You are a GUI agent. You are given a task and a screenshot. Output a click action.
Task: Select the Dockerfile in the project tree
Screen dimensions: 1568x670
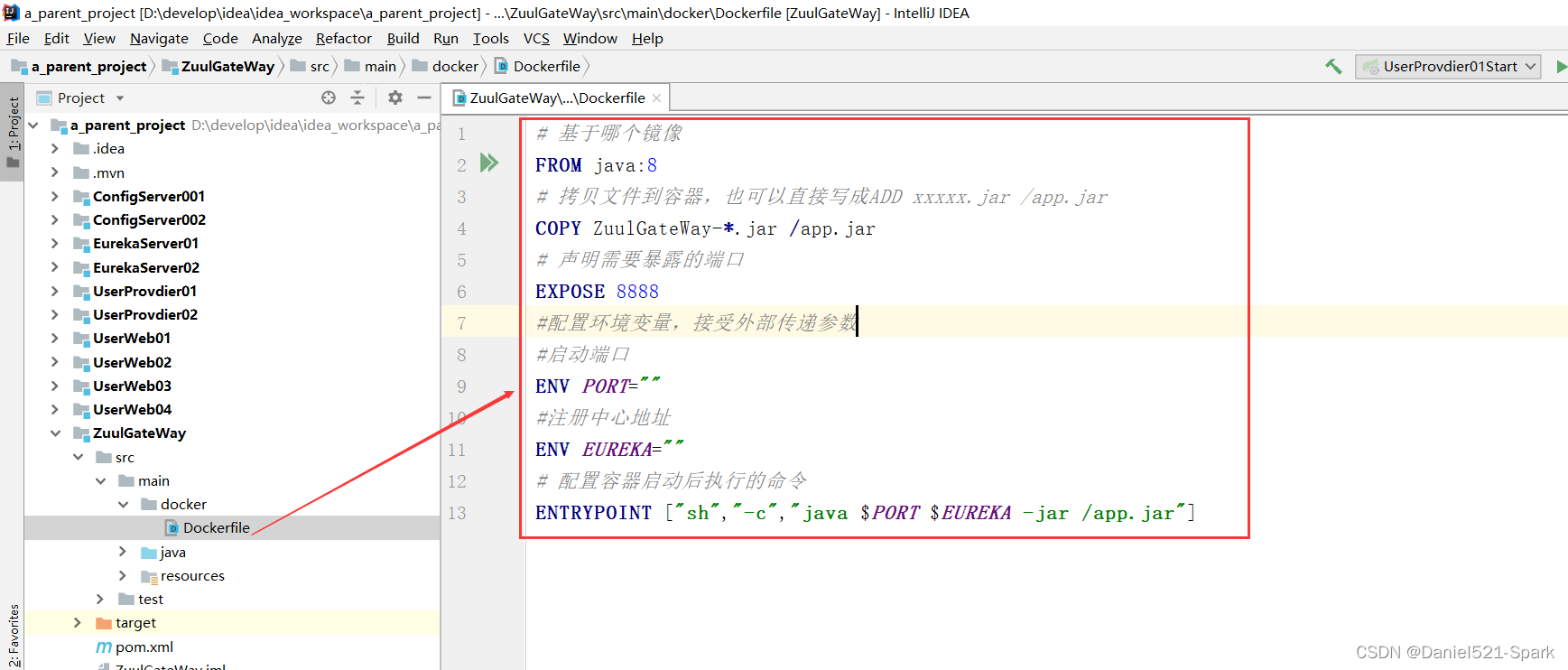point(216,527)
